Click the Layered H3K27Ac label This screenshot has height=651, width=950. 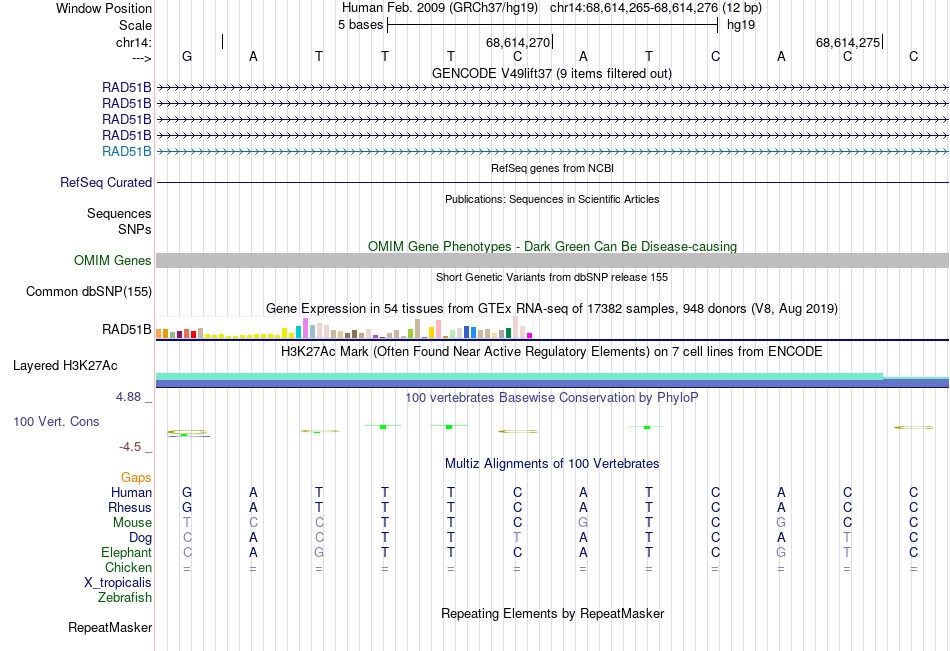(65, 366)
